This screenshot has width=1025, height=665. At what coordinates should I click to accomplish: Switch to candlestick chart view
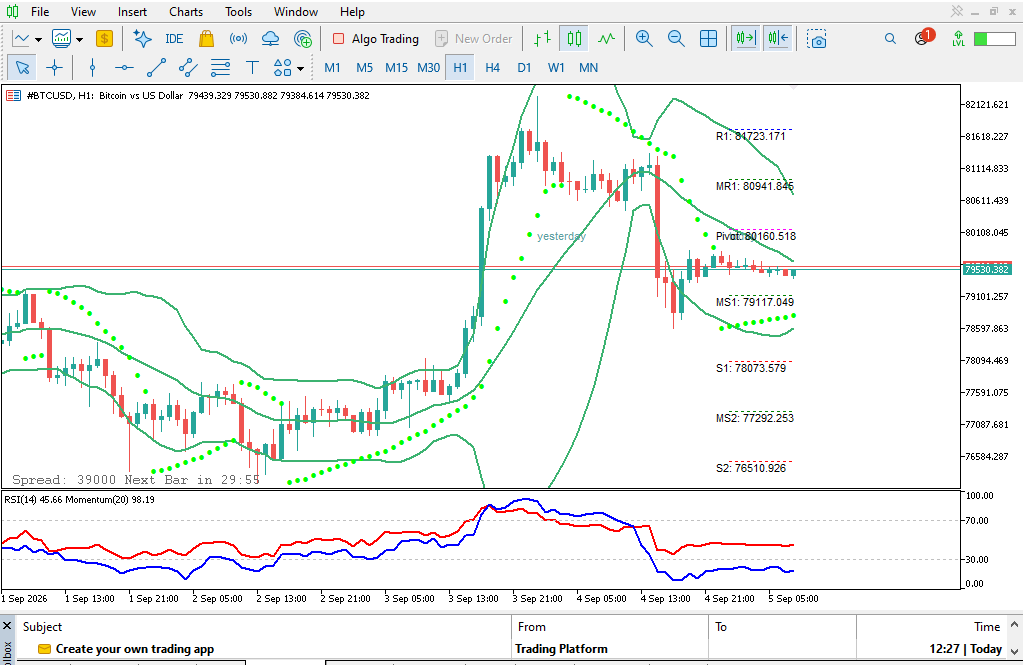[574, 39]
